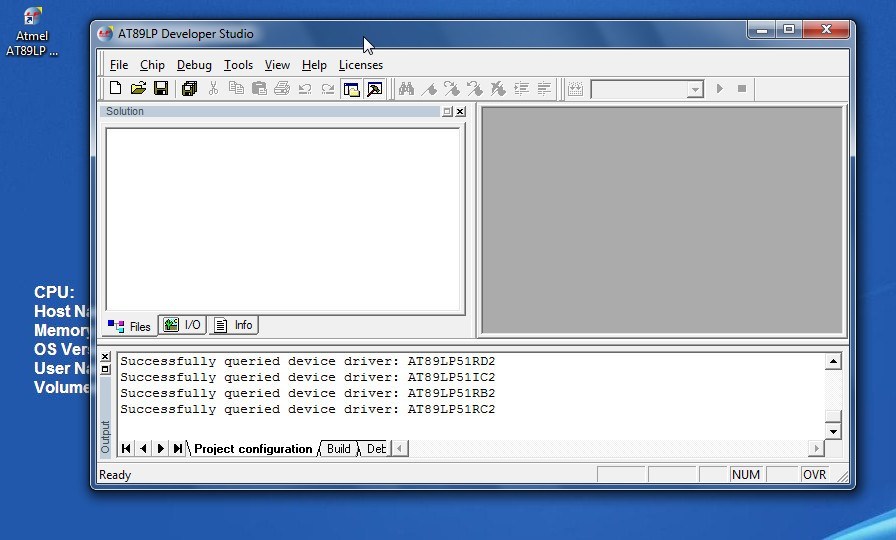Toggle the Output window hammer icon
Screen dimensions: 896x540
coord(374,89)
